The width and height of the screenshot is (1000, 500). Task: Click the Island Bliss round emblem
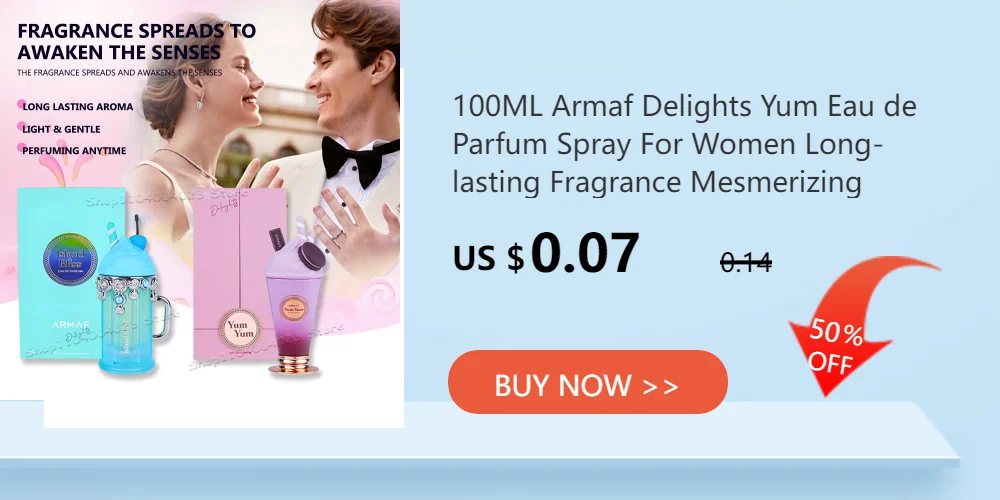point(70,259)
